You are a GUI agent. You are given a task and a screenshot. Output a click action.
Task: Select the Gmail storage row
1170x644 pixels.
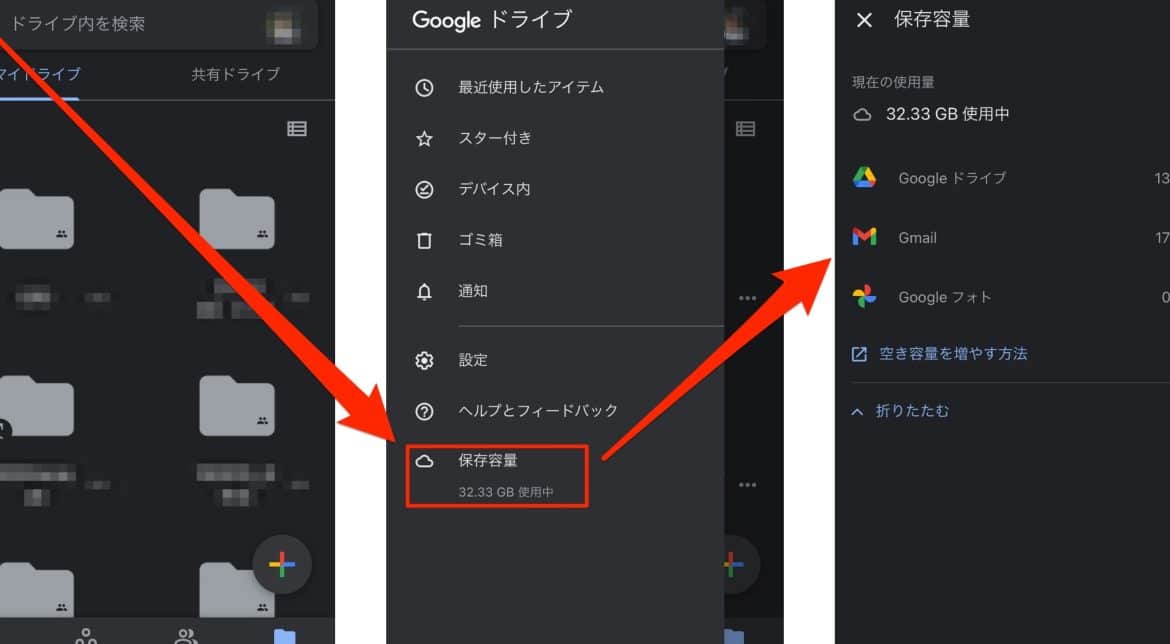coord(917,238)
